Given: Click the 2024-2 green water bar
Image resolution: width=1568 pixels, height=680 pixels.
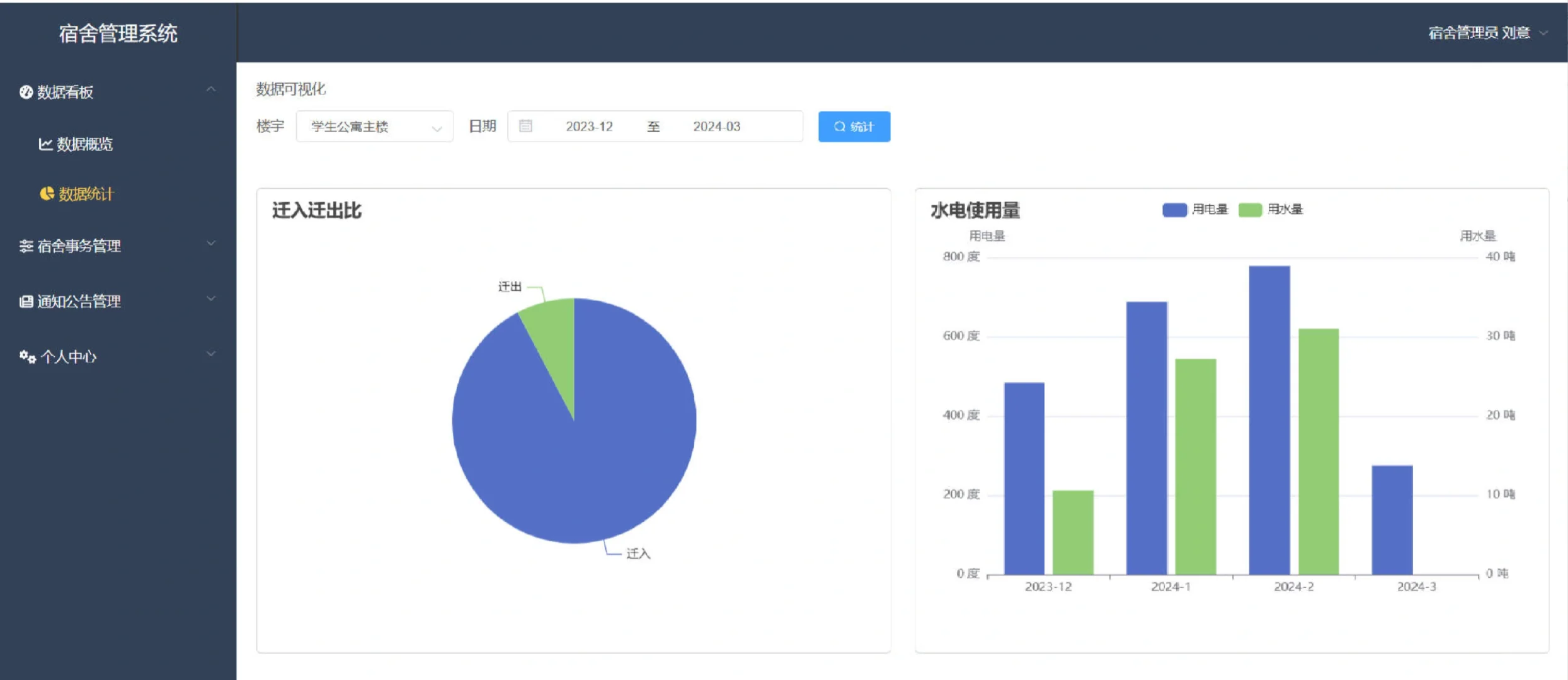Looking at the screenshot, I should 1318,451.
